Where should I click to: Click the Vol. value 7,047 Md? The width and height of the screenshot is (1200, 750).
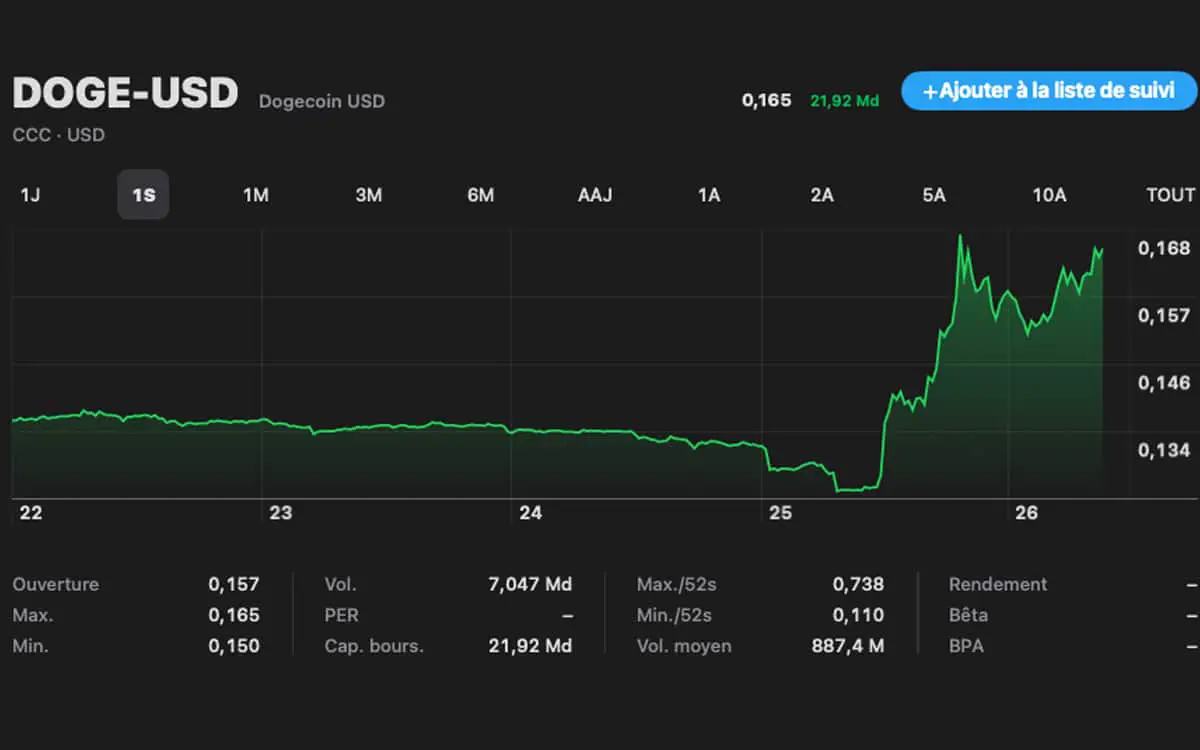529,584
